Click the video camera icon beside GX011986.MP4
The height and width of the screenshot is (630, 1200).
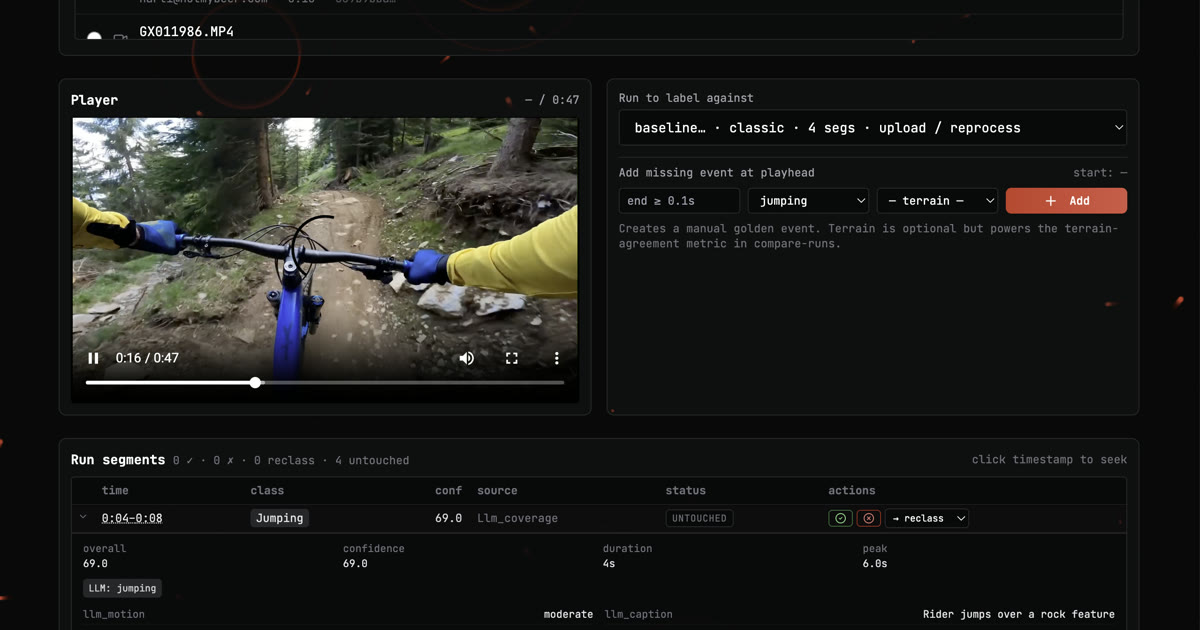pos(120,36)
